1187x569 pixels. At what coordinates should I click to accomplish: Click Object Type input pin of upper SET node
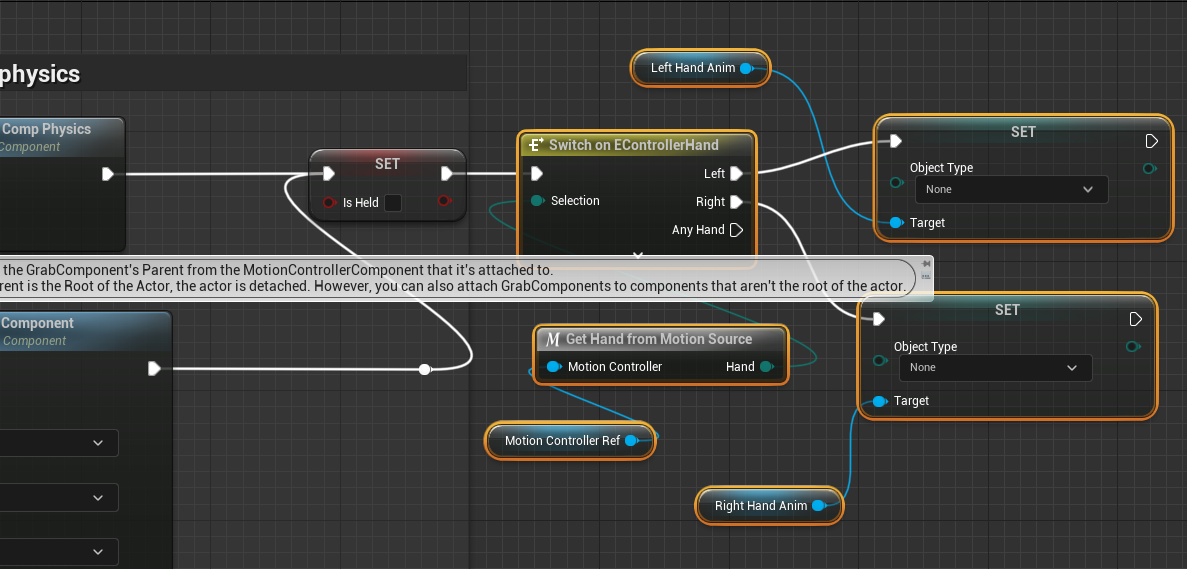point(896,182)
